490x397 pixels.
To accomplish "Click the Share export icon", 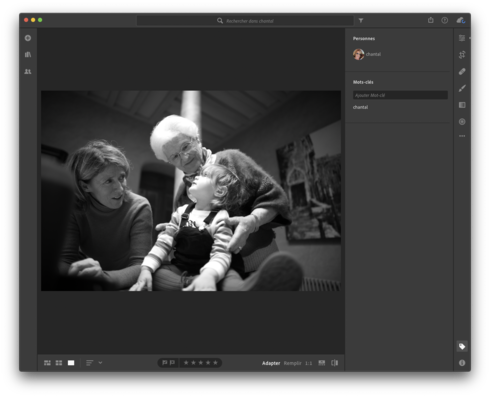I will coord(431,20).
